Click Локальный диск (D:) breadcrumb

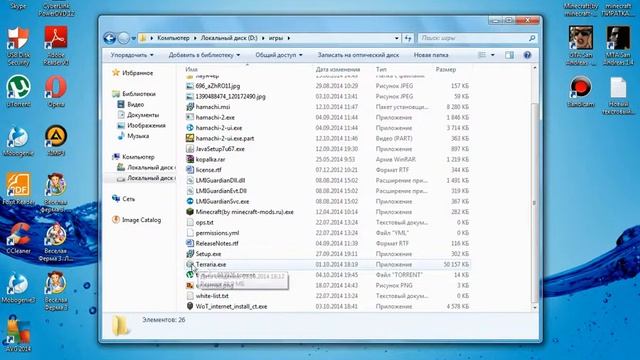point(229,38)
